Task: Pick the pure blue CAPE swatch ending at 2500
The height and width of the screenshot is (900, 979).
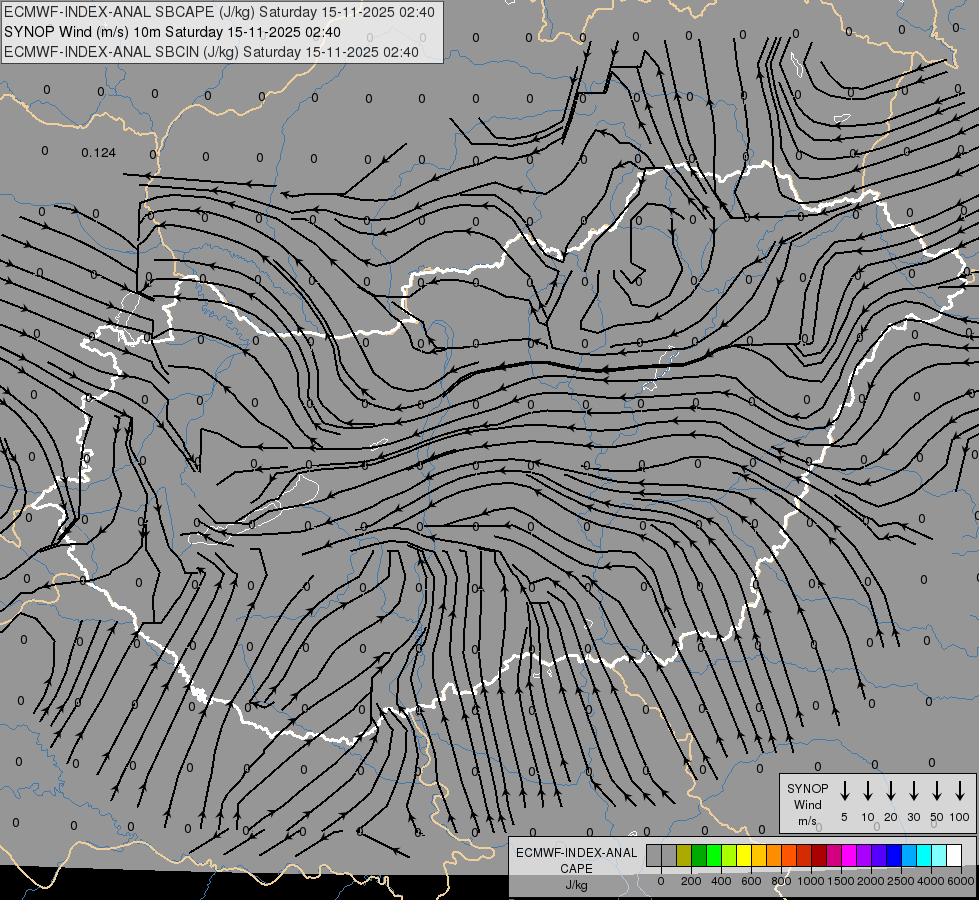Action: click(894, 855)
